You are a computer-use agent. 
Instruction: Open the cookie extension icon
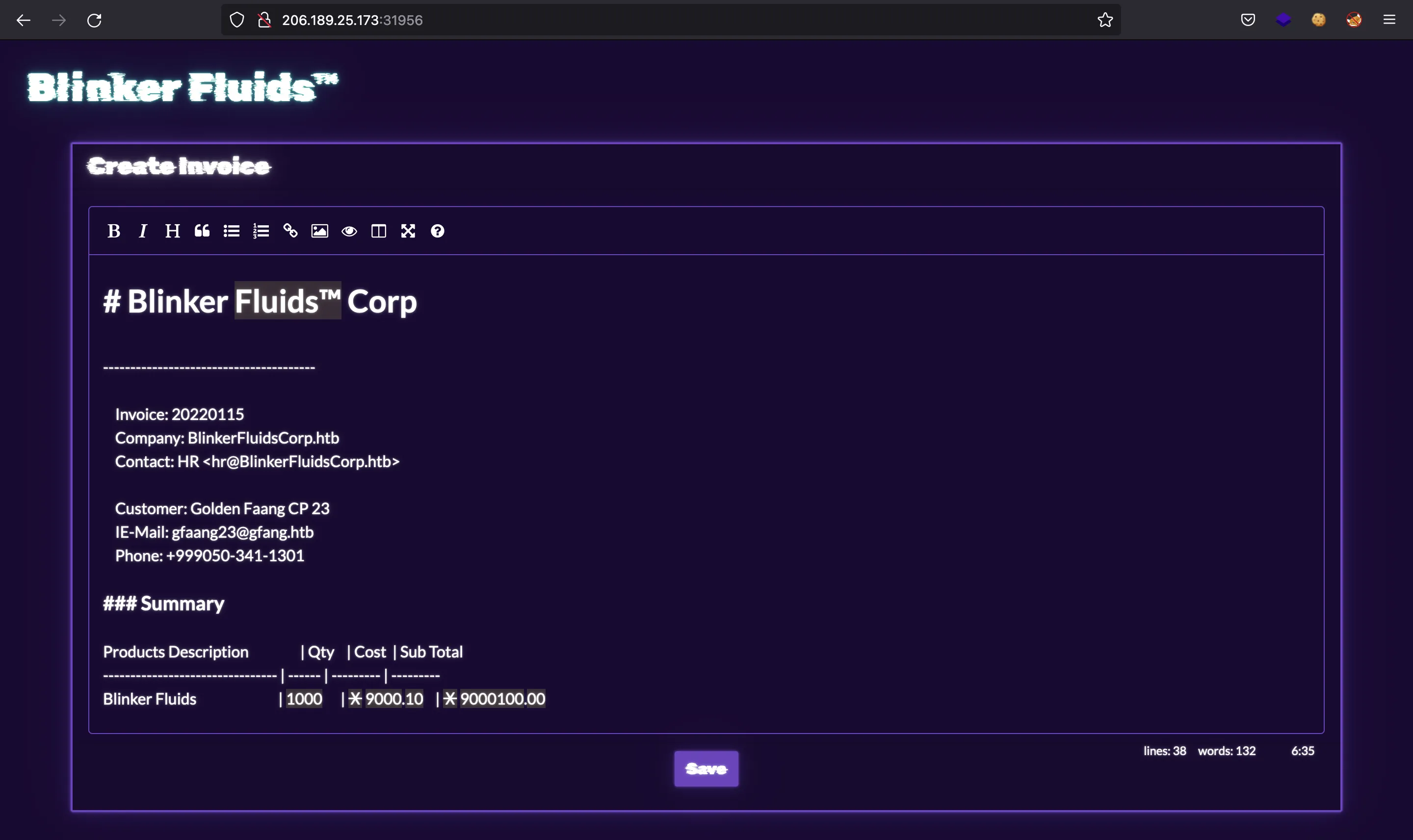1318,20
